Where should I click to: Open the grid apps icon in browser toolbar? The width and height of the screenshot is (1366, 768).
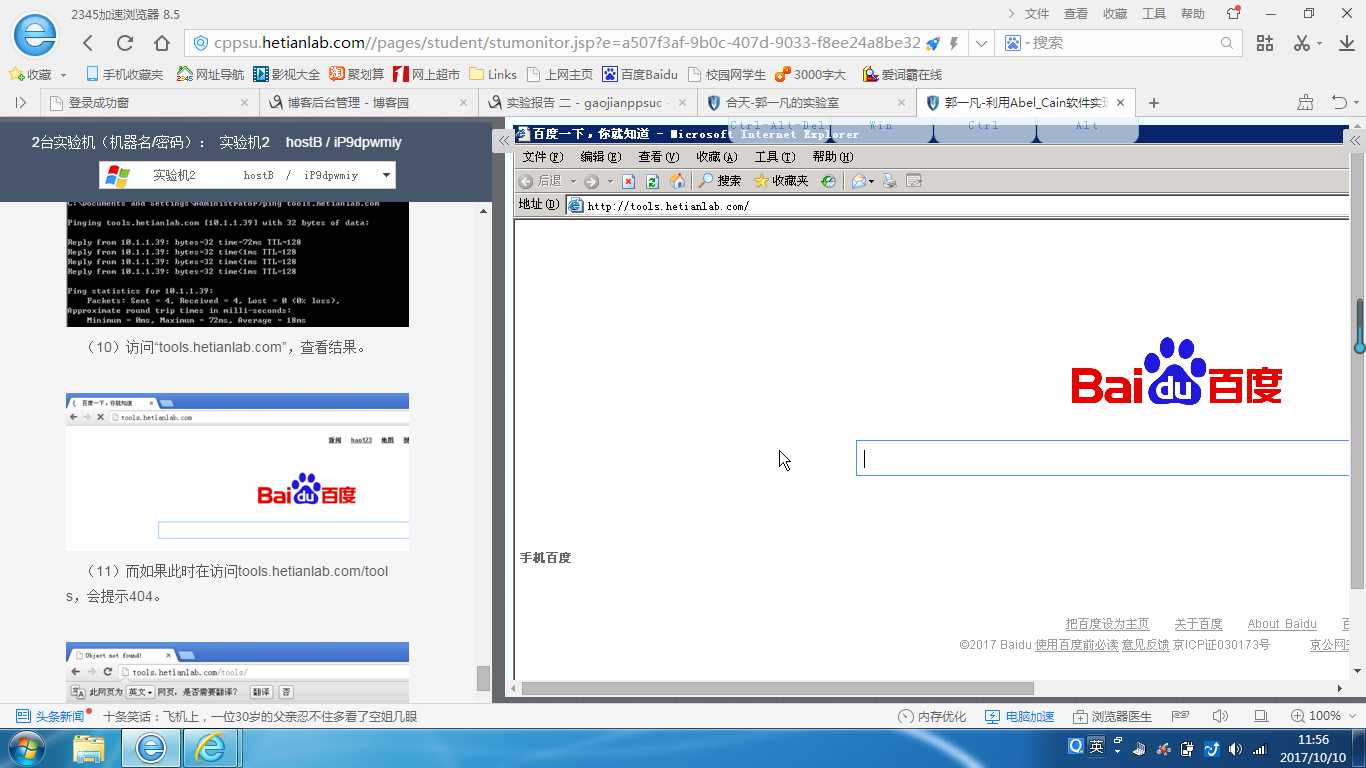click(1265, 43)
